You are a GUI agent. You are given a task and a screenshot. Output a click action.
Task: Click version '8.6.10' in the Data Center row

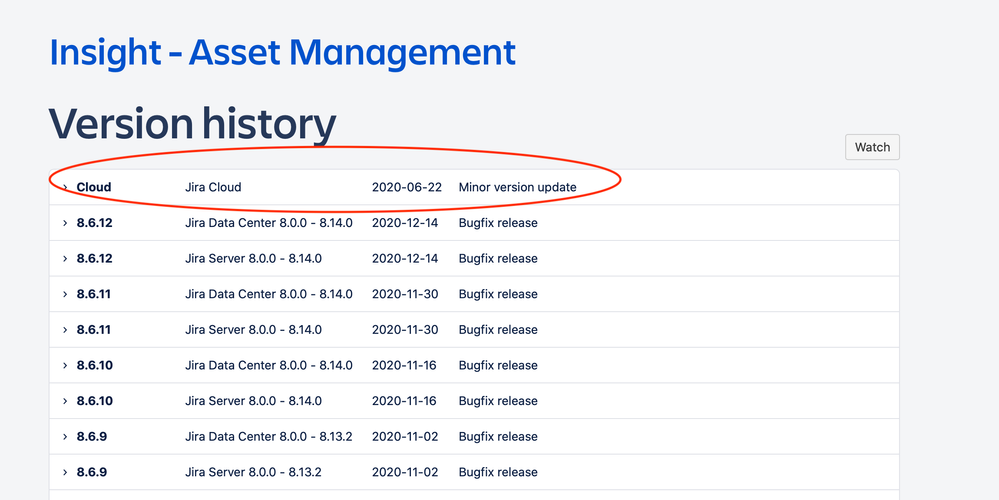(94, 366)
